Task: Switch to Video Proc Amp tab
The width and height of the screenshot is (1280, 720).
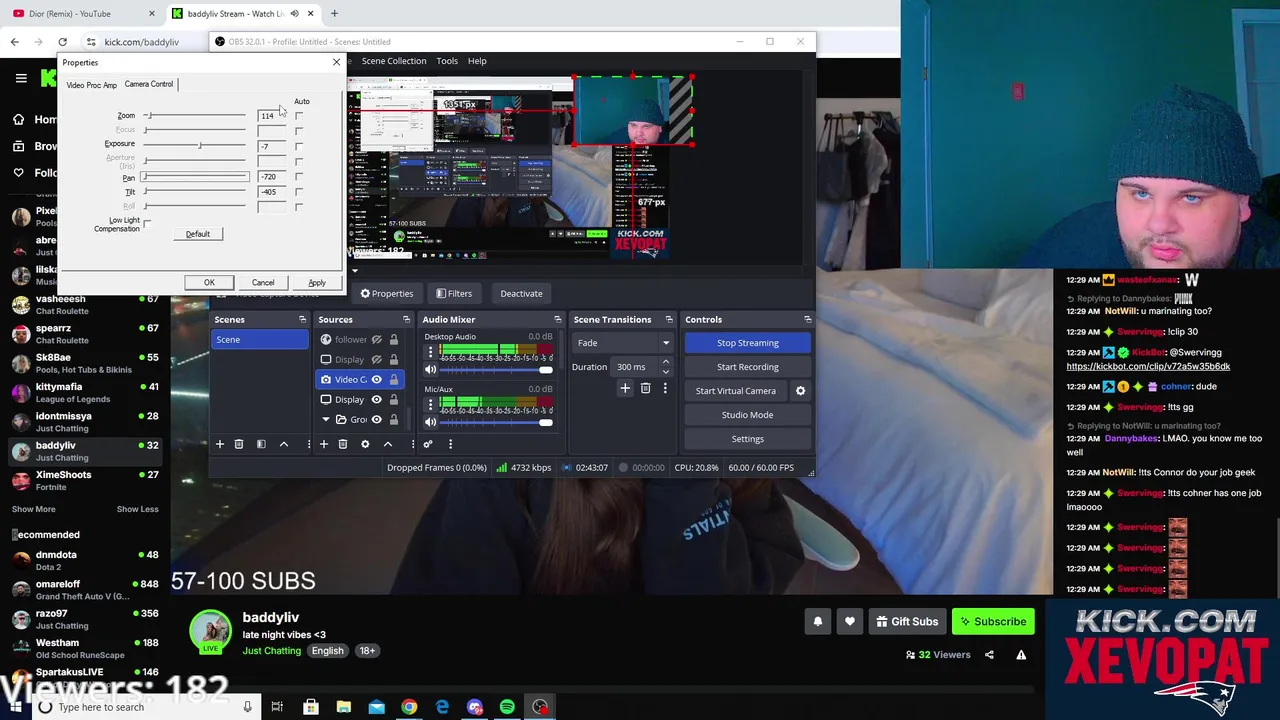Action: [92, 85]
